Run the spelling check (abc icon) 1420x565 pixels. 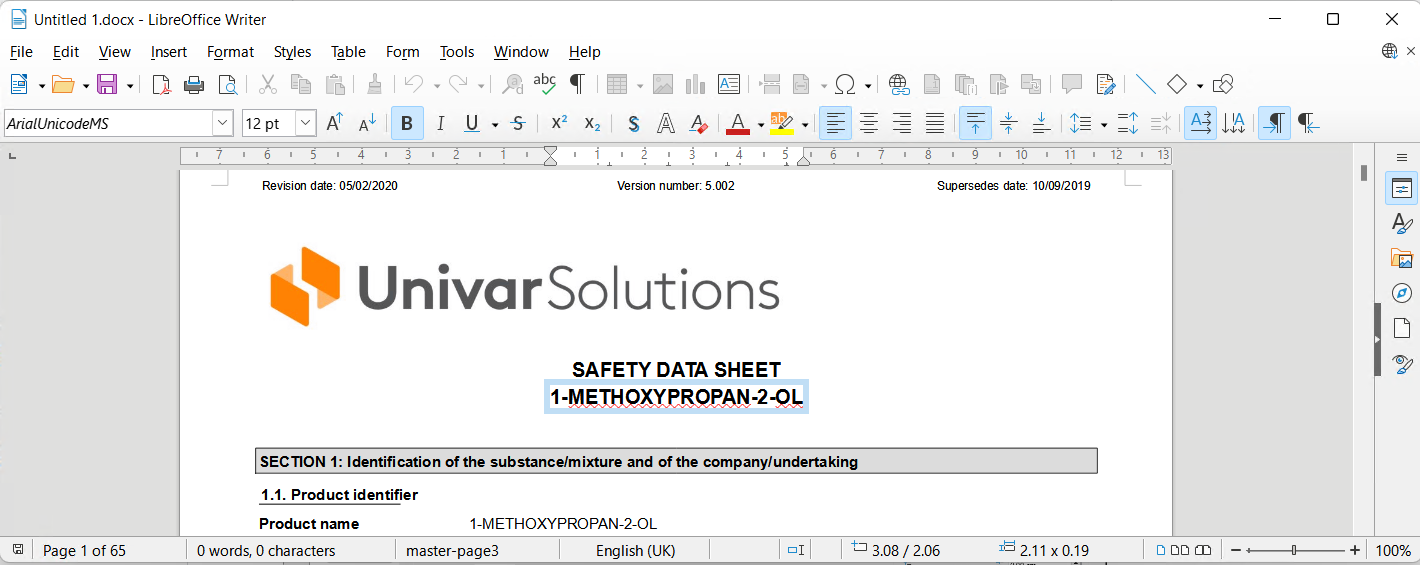click(544, 84)
